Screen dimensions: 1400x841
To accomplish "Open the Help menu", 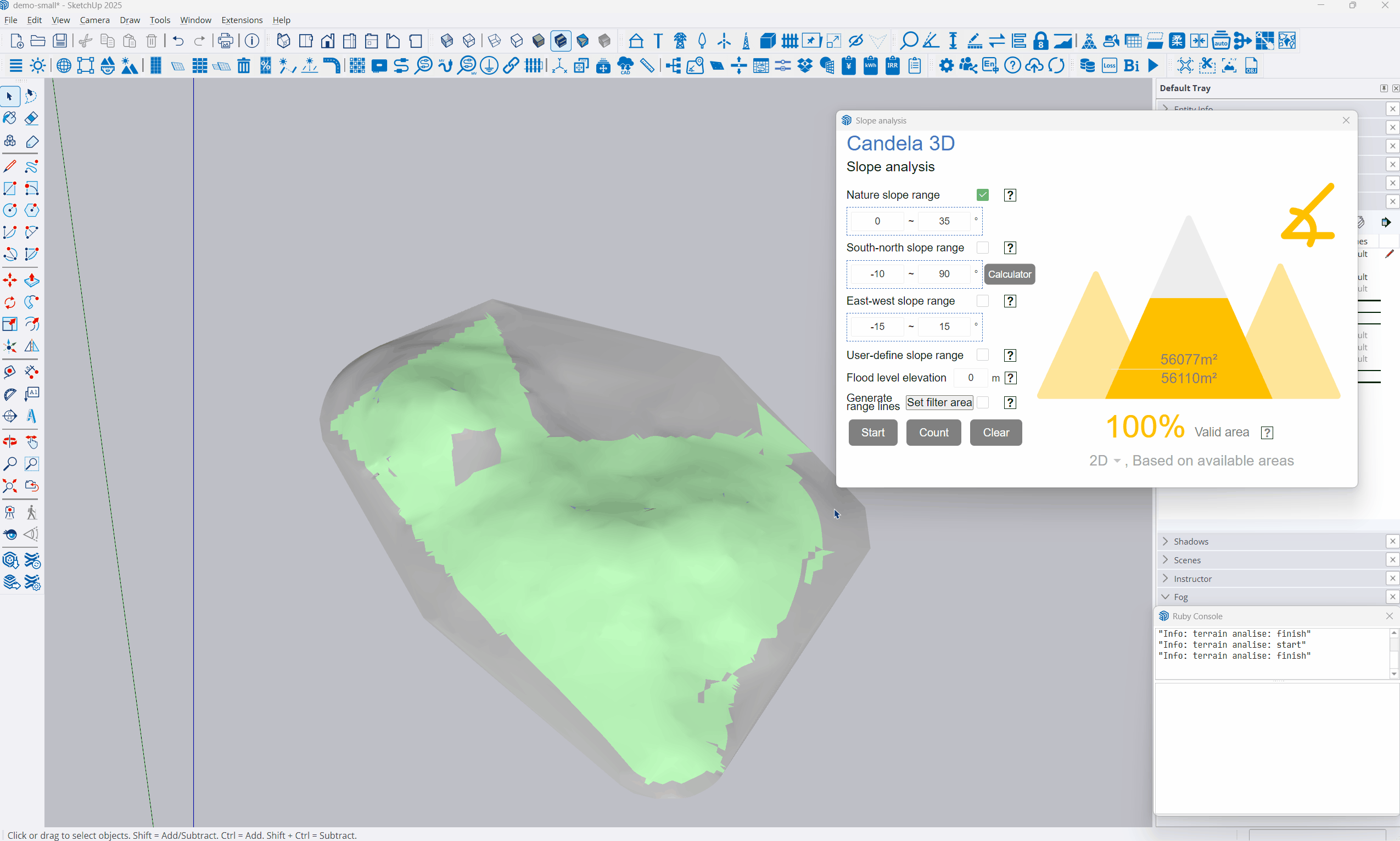I will (282, 20).
